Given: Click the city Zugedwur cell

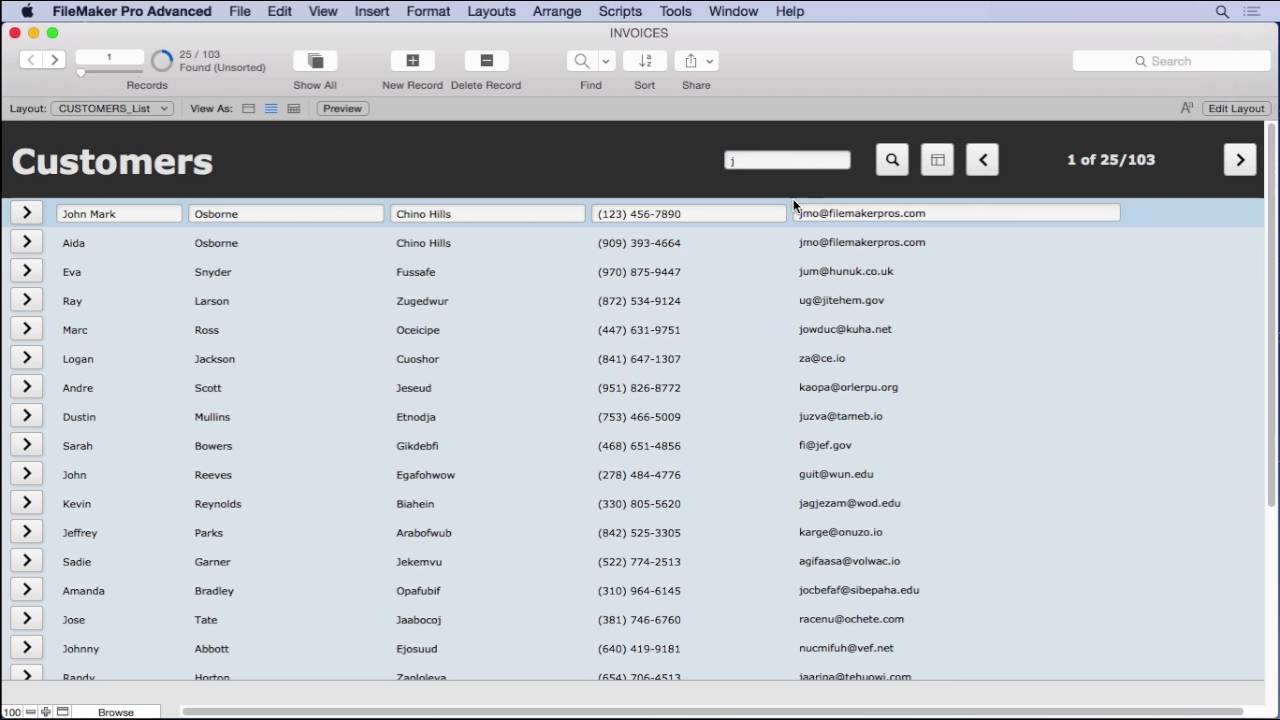Looking at the screenshot, I should point(422,300).
